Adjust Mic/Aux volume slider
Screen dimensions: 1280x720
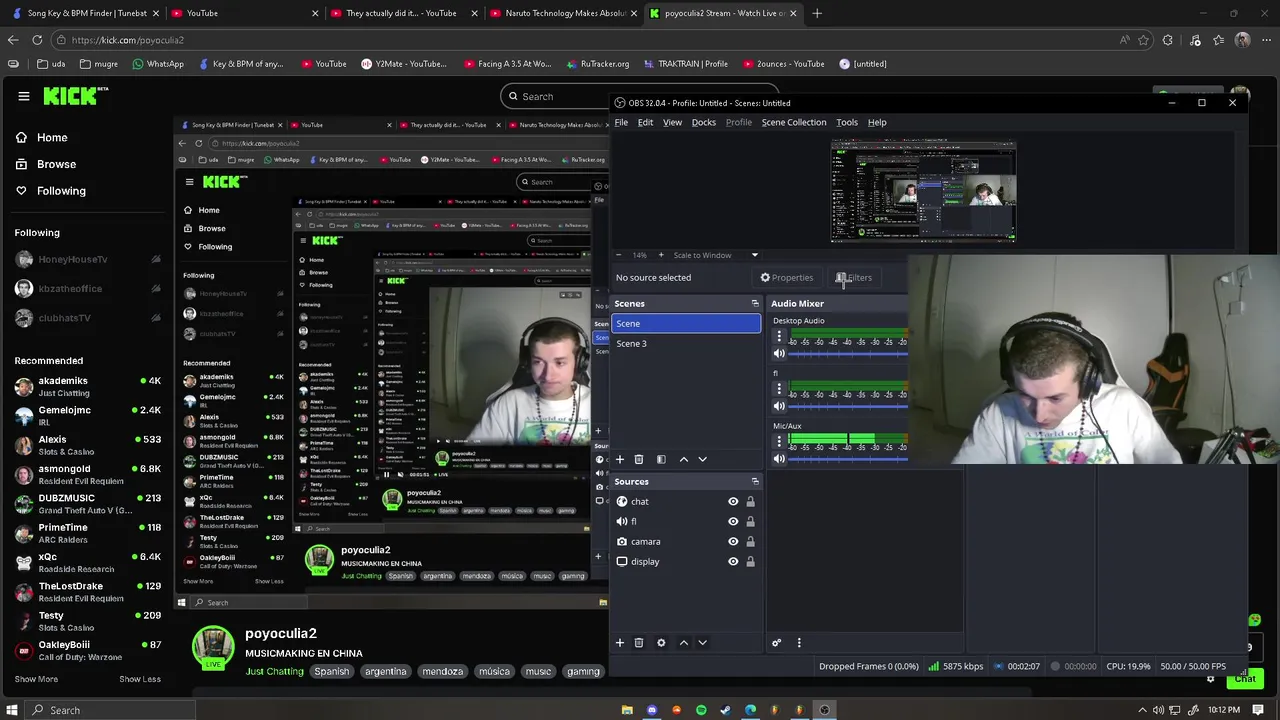click(x=848, y=458)
